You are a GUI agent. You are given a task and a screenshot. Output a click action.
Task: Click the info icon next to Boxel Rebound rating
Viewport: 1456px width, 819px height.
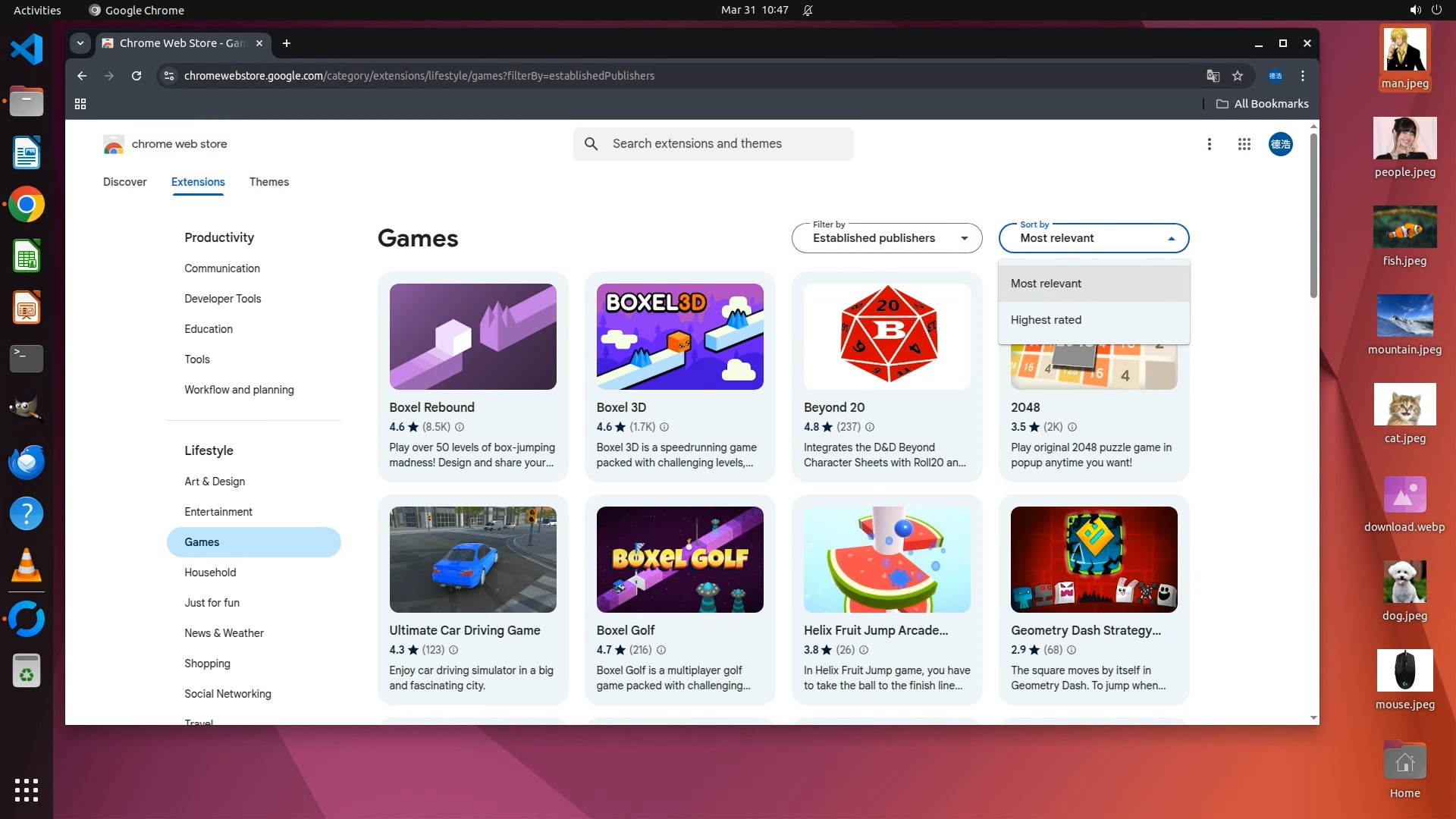pos(460,427)
